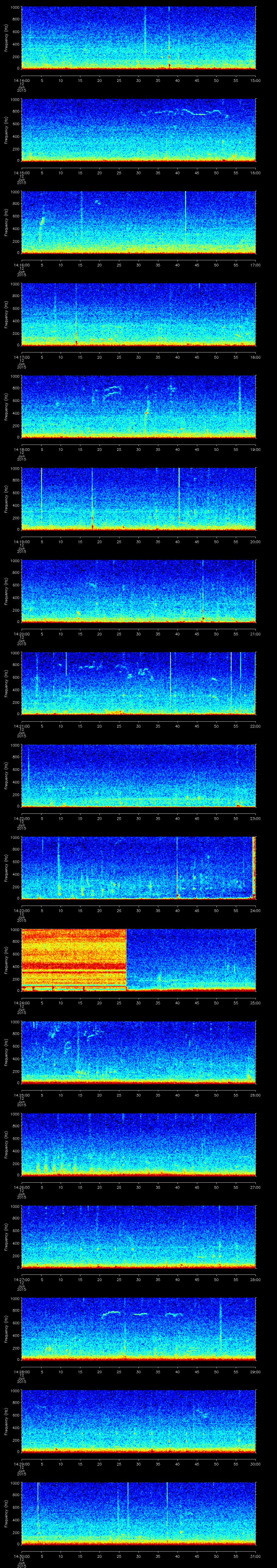Click the 14:25:00 start time label
Viewport: 277px width, 1568px height.
point(21,1095)
